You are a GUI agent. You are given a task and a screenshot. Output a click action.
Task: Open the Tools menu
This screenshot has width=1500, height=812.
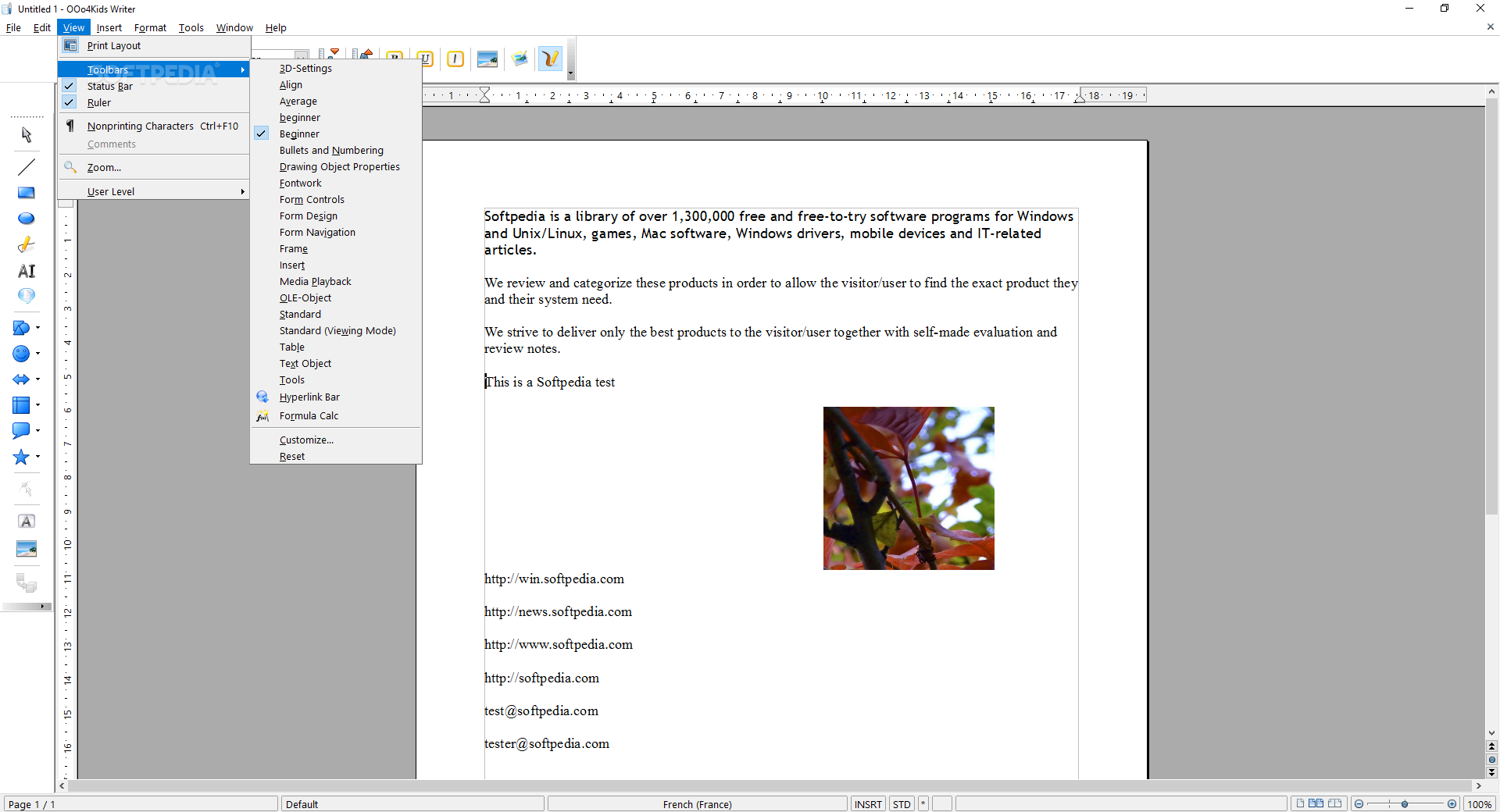[191, 27]
